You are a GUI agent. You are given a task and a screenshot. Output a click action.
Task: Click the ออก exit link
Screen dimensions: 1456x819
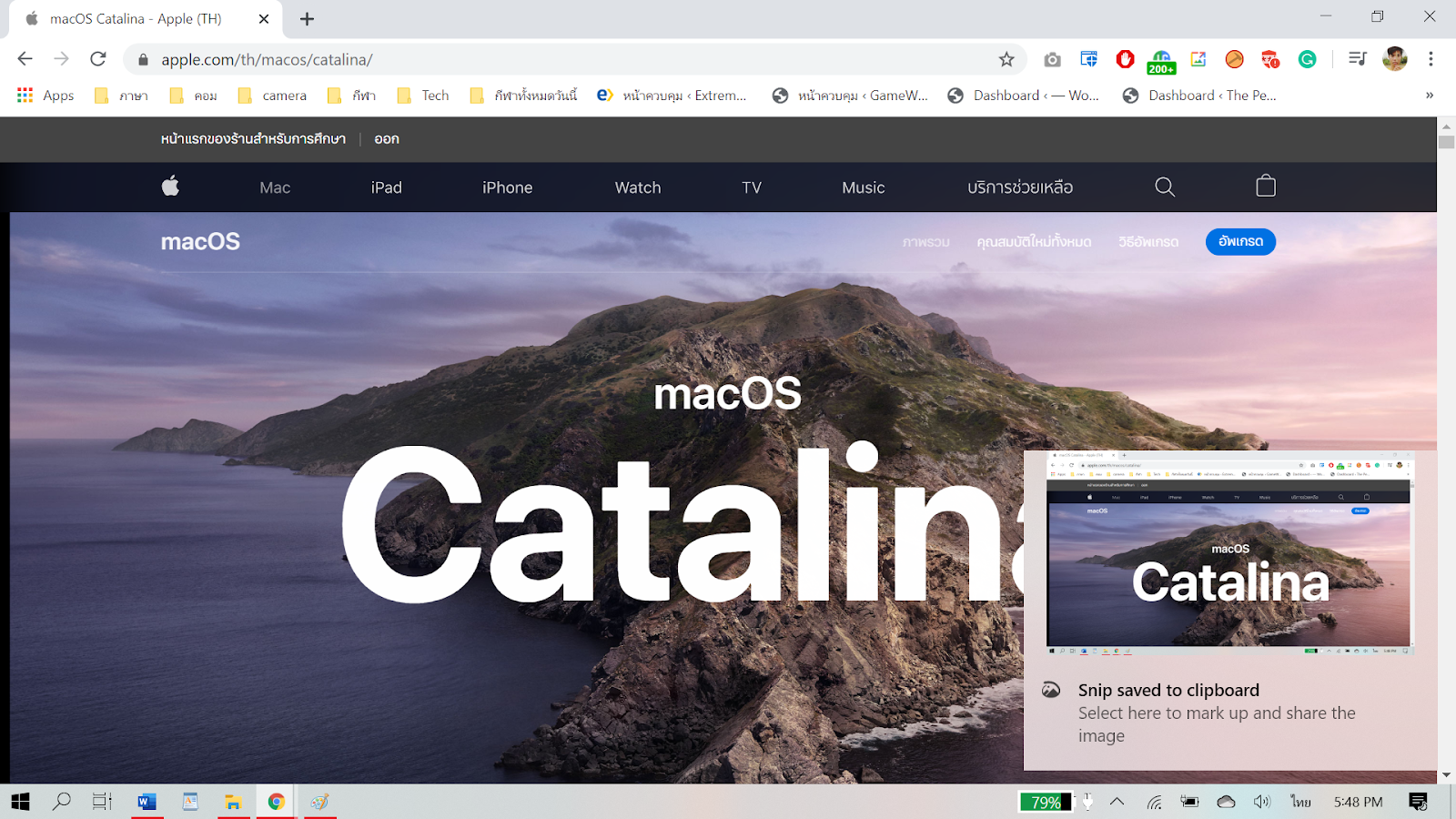387,139
